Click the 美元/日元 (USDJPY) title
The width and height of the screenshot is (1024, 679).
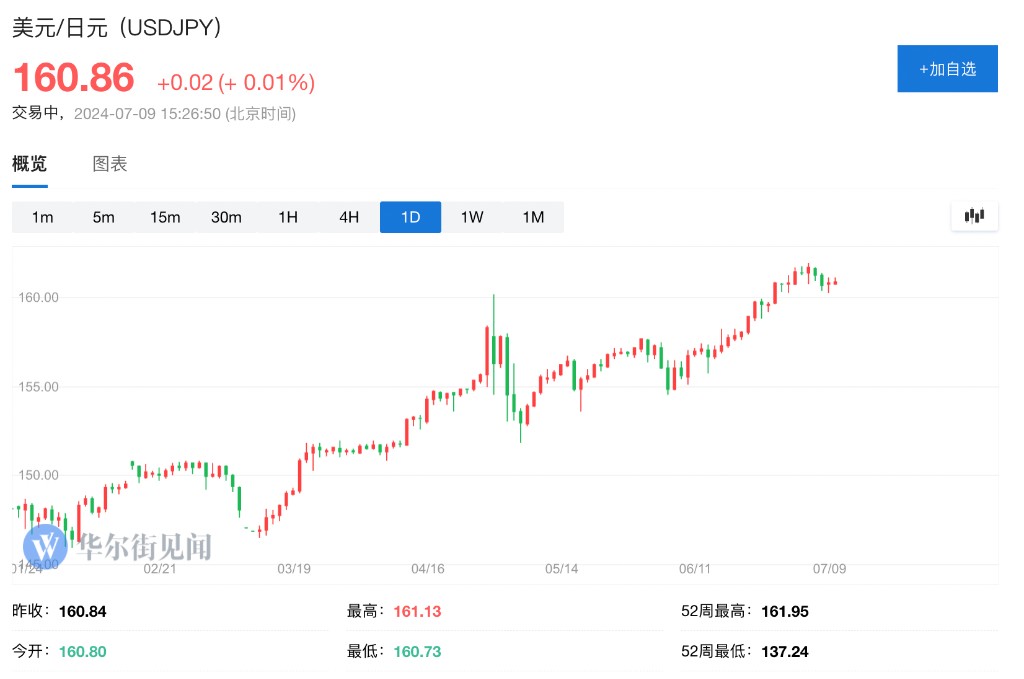point(116,27)
